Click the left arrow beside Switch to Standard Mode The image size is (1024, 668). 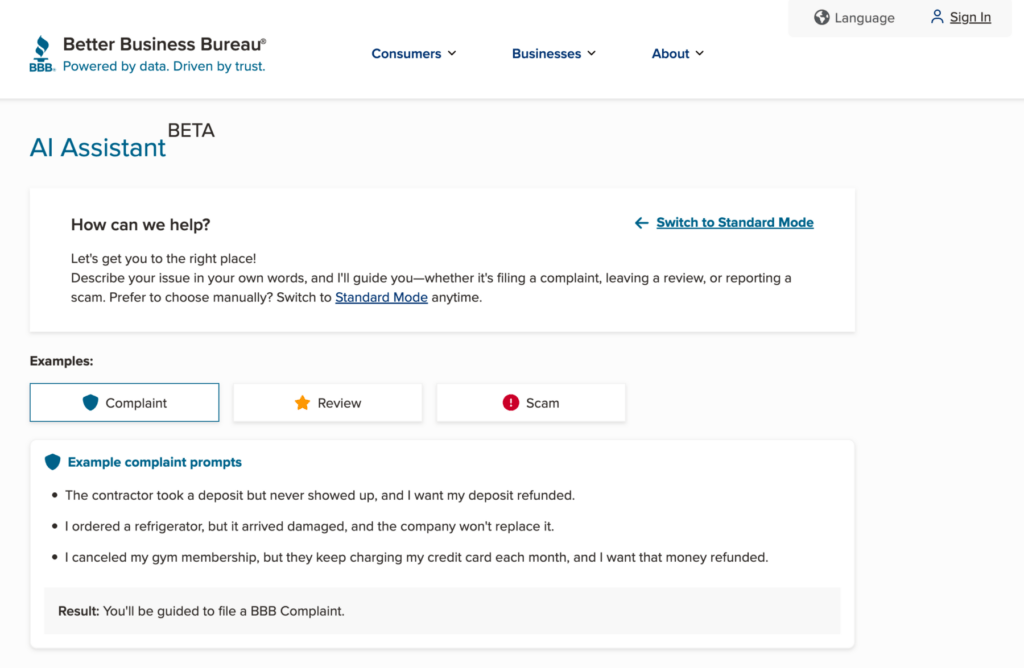(642, 223)
